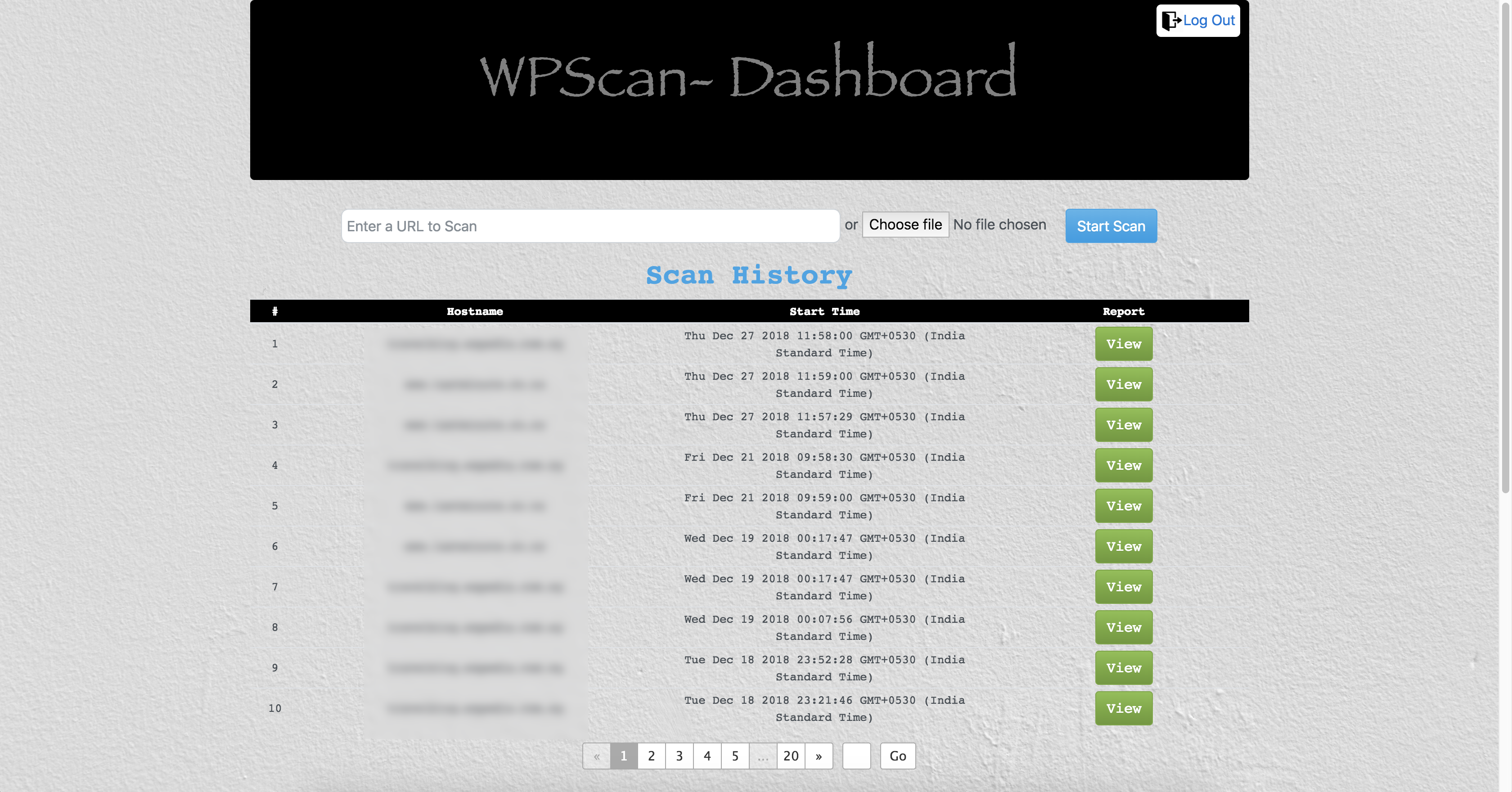Click the URL input field
The image size is (1512, 792).
coord(590,225)
